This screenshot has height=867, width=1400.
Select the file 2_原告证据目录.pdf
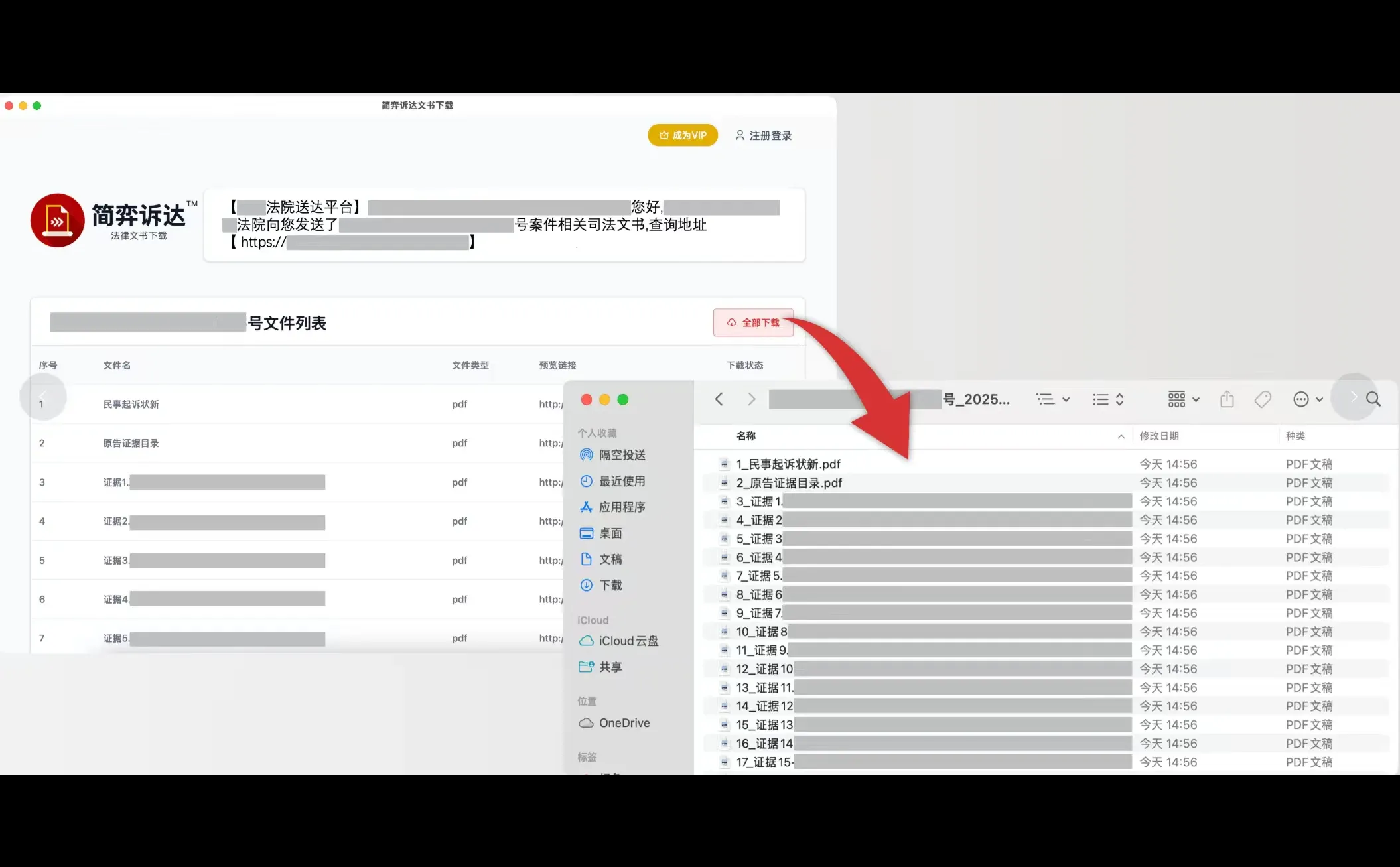[x=790, y=483]
